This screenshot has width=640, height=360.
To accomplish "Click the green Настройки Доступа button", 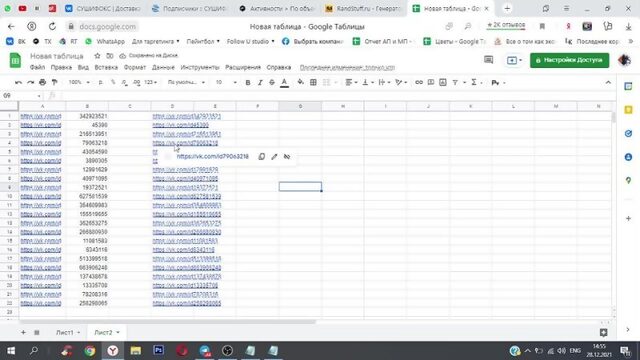I will [569, 60].
